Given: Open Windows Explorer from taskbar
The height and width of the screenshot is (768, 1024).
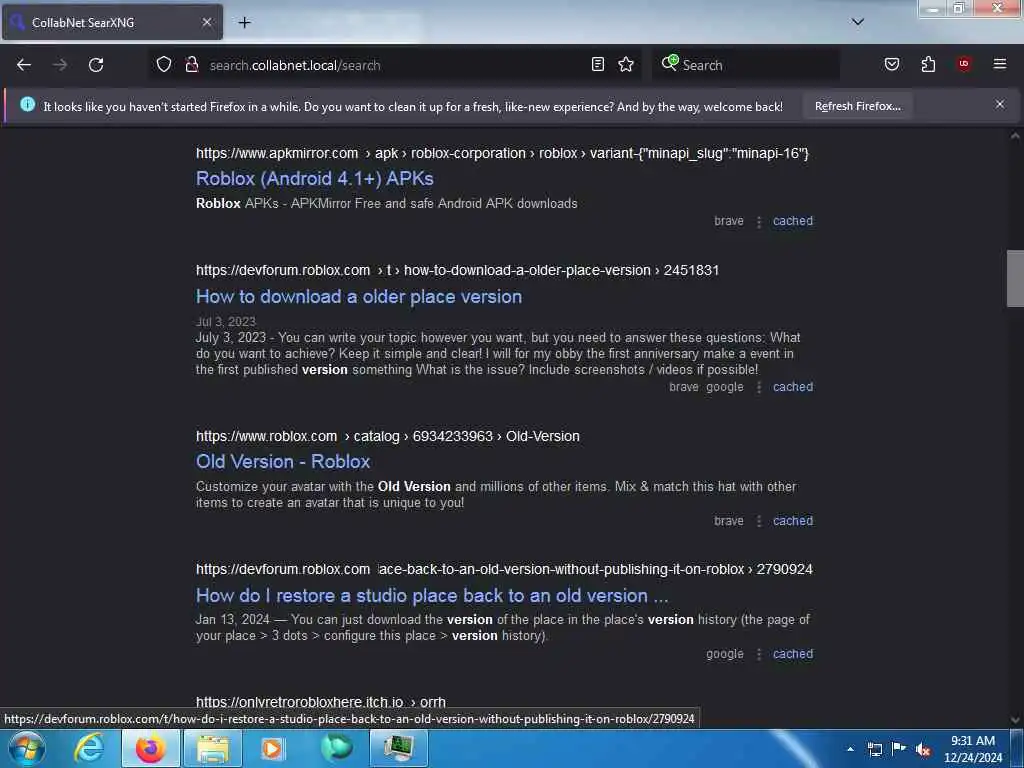Looking at the screenshot, I should tap(213, 748).
